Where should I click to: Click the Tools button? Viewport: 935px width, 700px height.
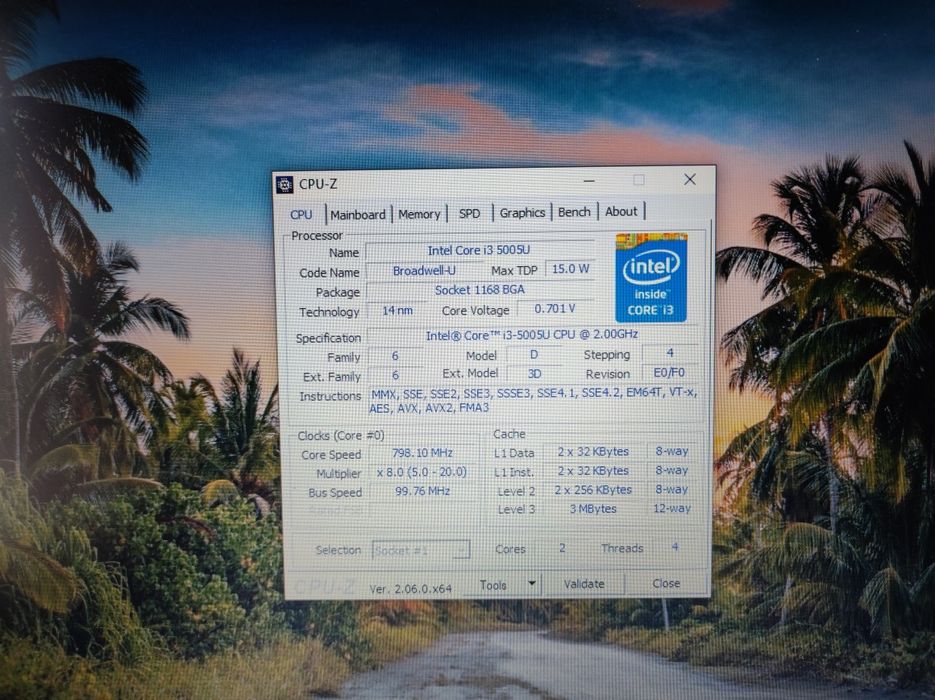point(494,586)
